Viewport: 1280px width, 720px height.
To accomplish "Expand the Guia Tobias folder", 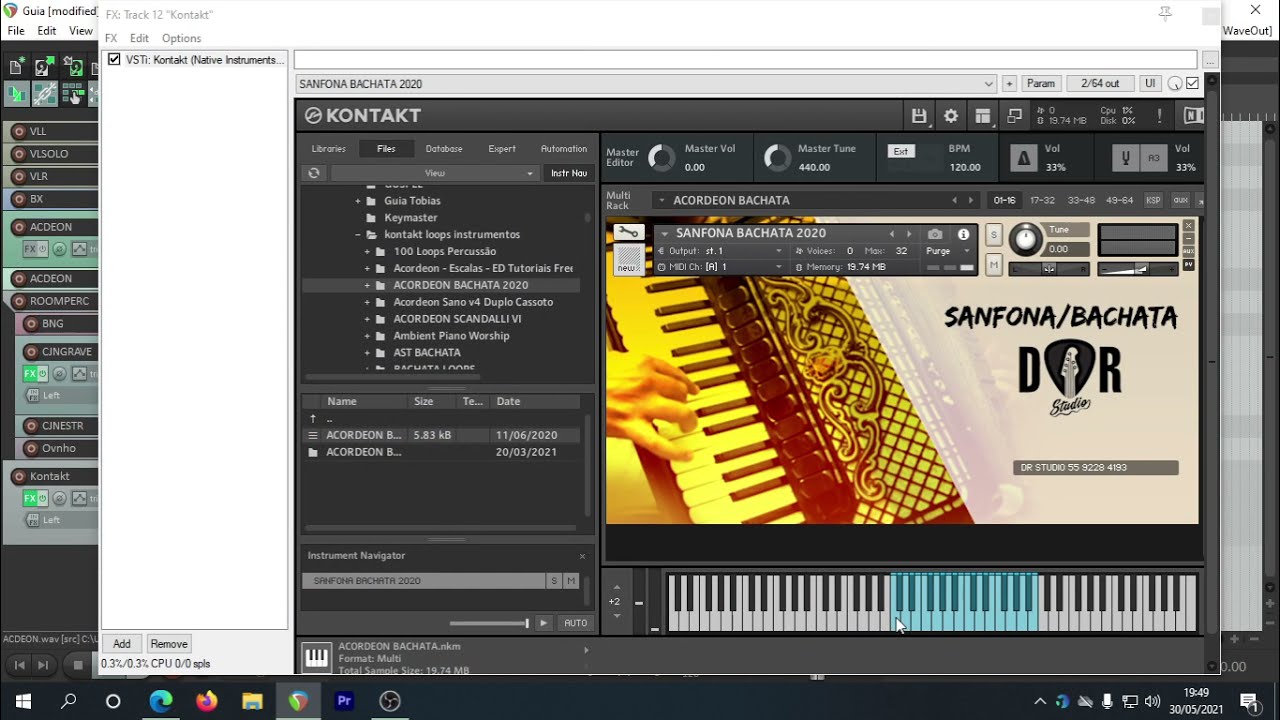I will 358,201.
